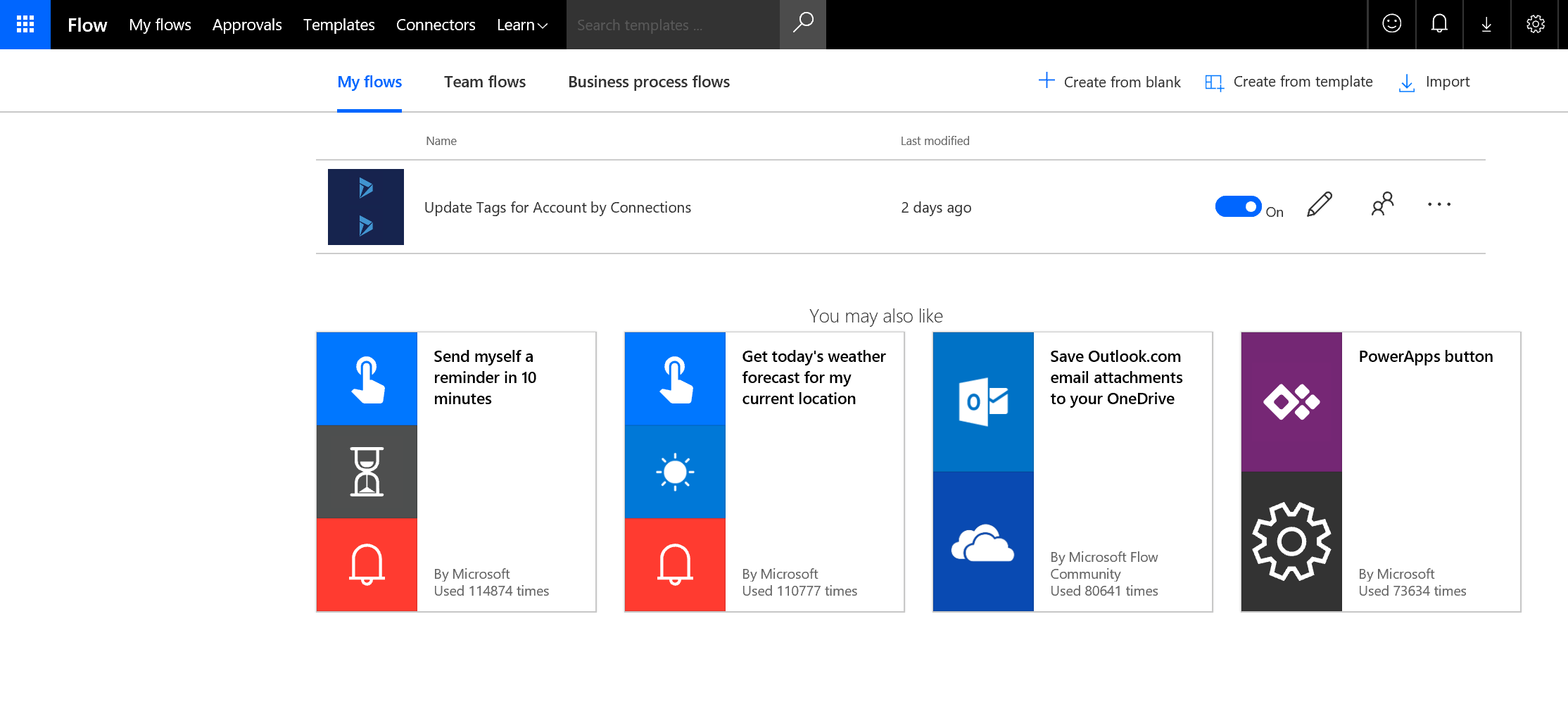This screenshot has width=1568, height=702.
Task: Click the search magnifier icon
Action: (x=802, y=24)
